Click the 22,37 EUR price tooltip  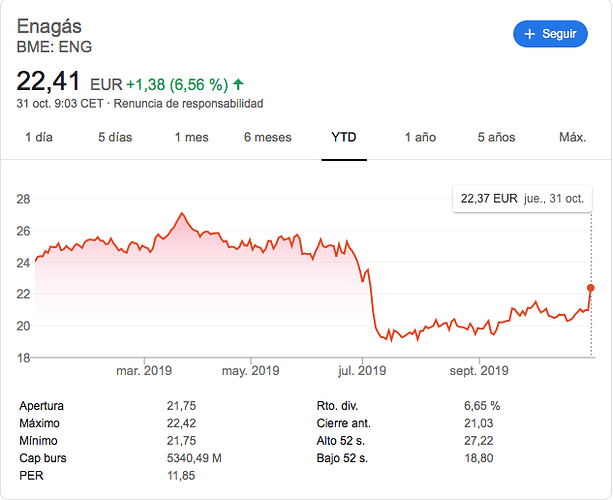coord(522,199)
